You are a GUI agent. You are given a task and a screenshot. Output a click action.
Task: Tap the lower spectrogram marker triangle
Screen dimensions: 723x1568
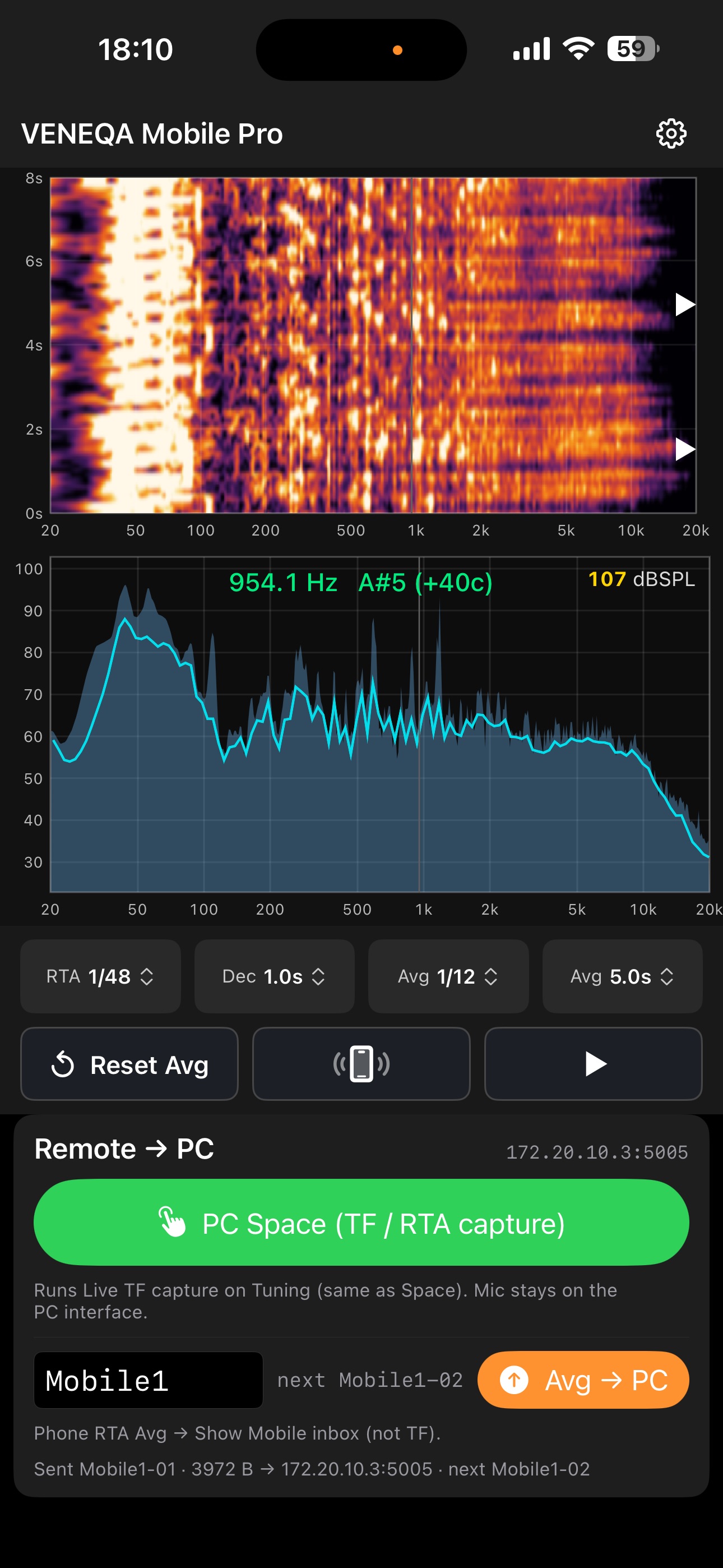point(685,449)
